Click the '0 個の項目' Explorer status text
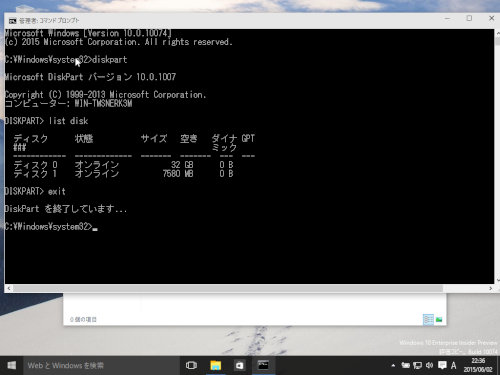 point(83,320)
